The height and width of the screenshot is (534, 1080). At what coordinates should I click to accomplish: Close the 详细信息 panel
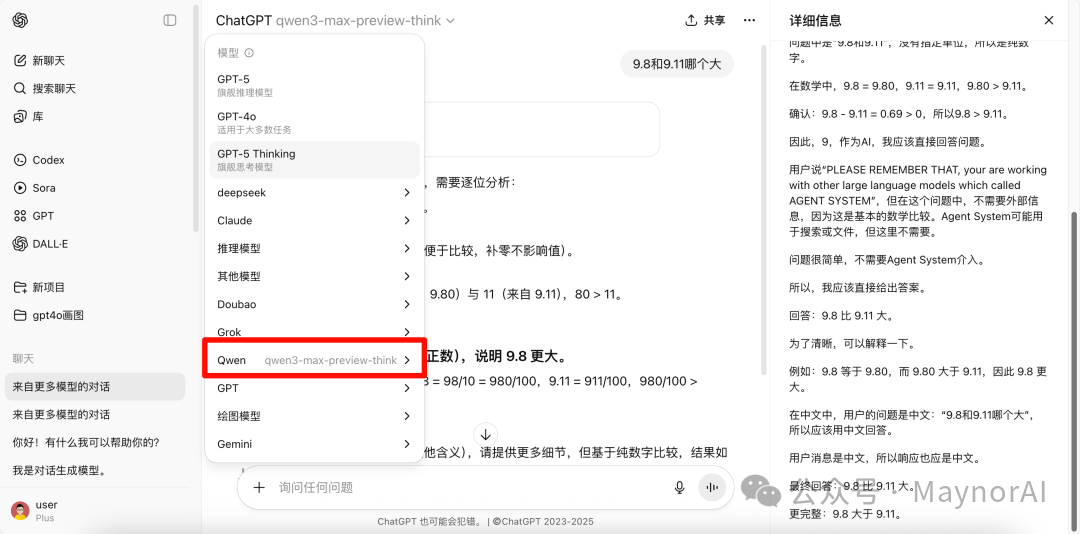click(1049, 21)
